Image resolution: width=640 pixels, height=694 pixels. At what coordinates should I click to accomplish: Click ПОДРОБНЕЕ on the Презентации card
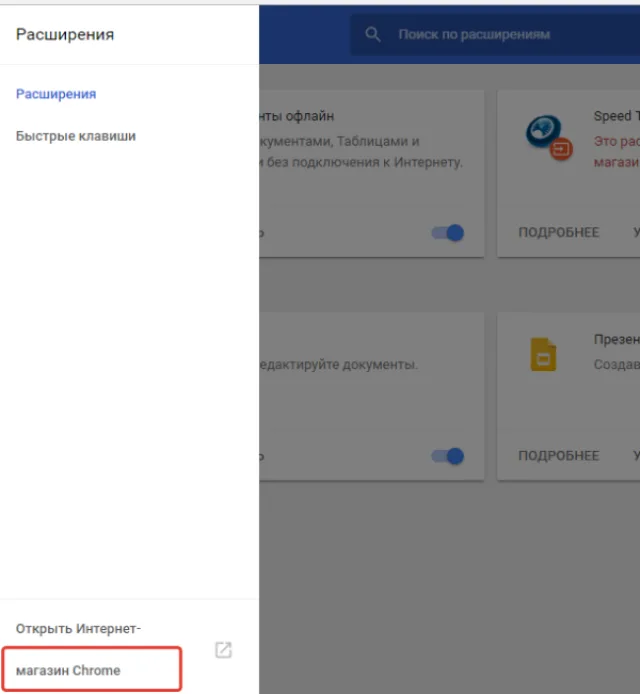(x=559, y=455)
